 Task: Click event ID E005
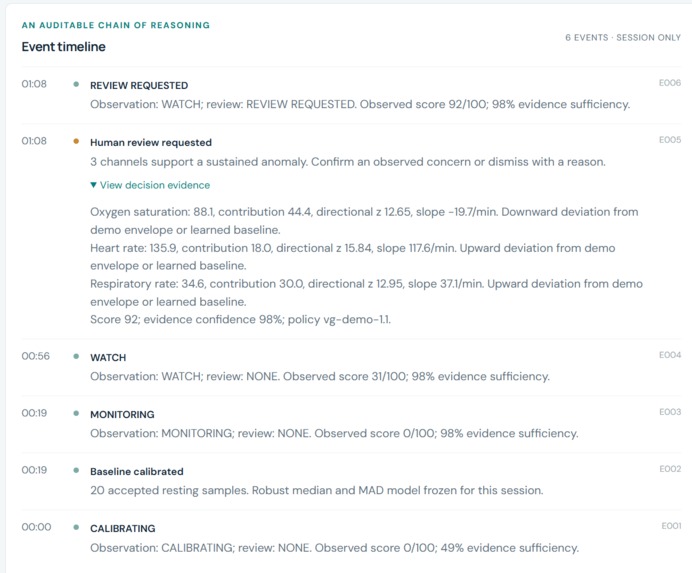[670, 139]
